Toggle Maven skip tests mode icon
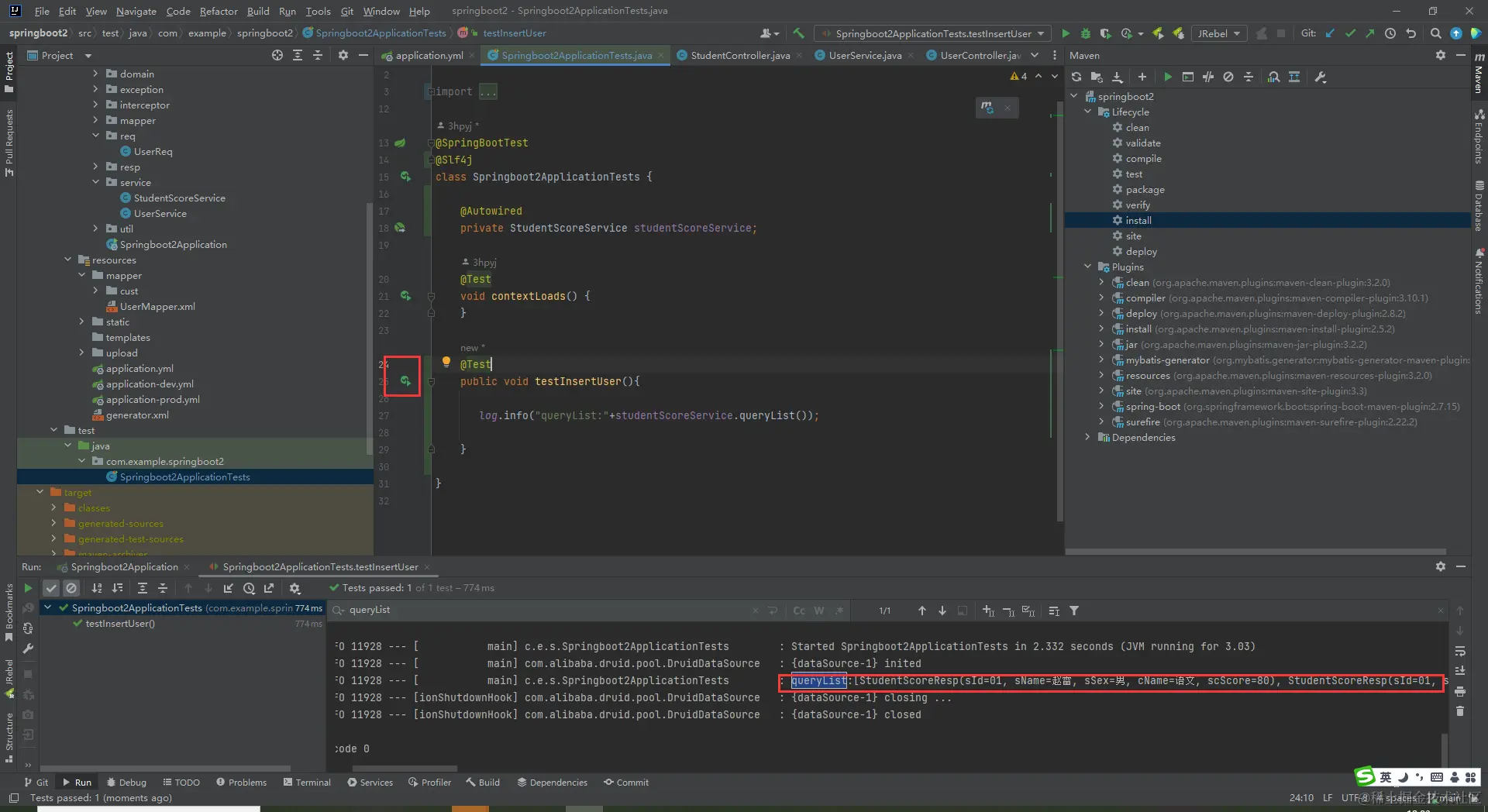 [x=1228, y=77]
